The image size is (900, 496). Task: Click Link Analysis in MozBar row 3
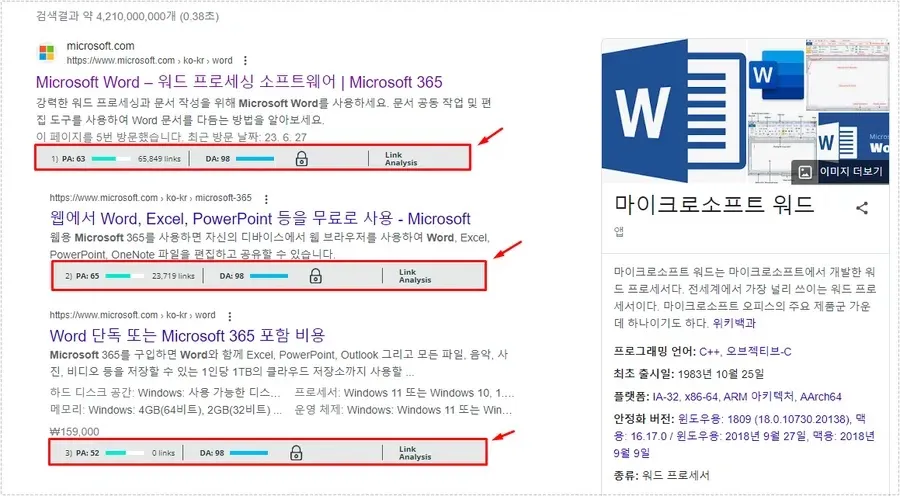point(414,453)
